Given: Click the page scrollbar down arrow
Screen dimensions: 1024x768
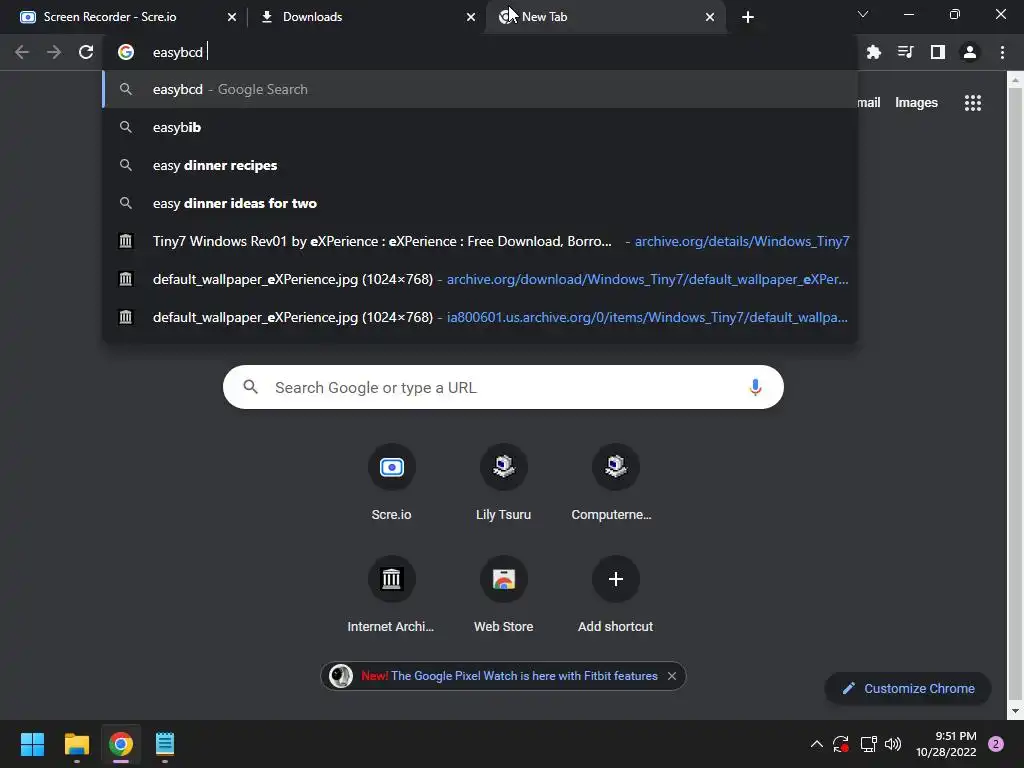Looking at the screenshot, I should coord(1015,711).
